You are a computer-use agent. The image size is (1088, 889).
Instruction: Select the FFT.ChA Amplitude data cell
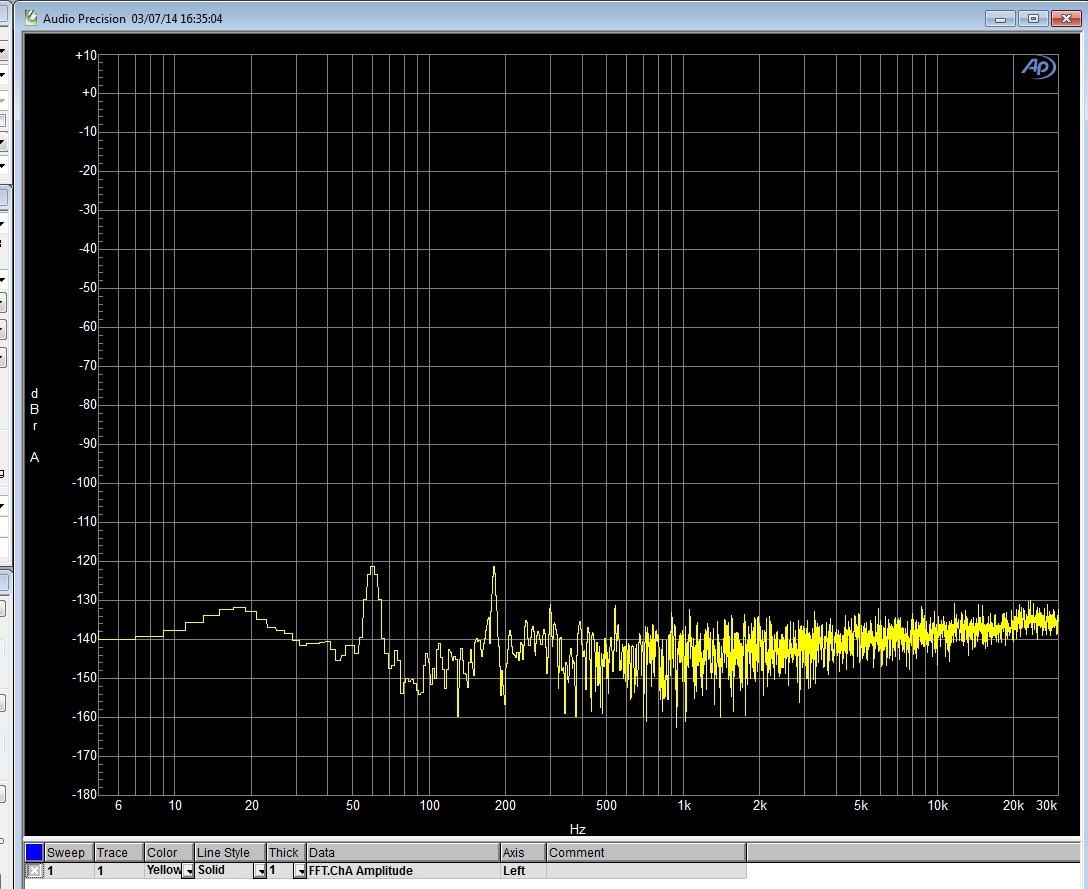point(403,870)
